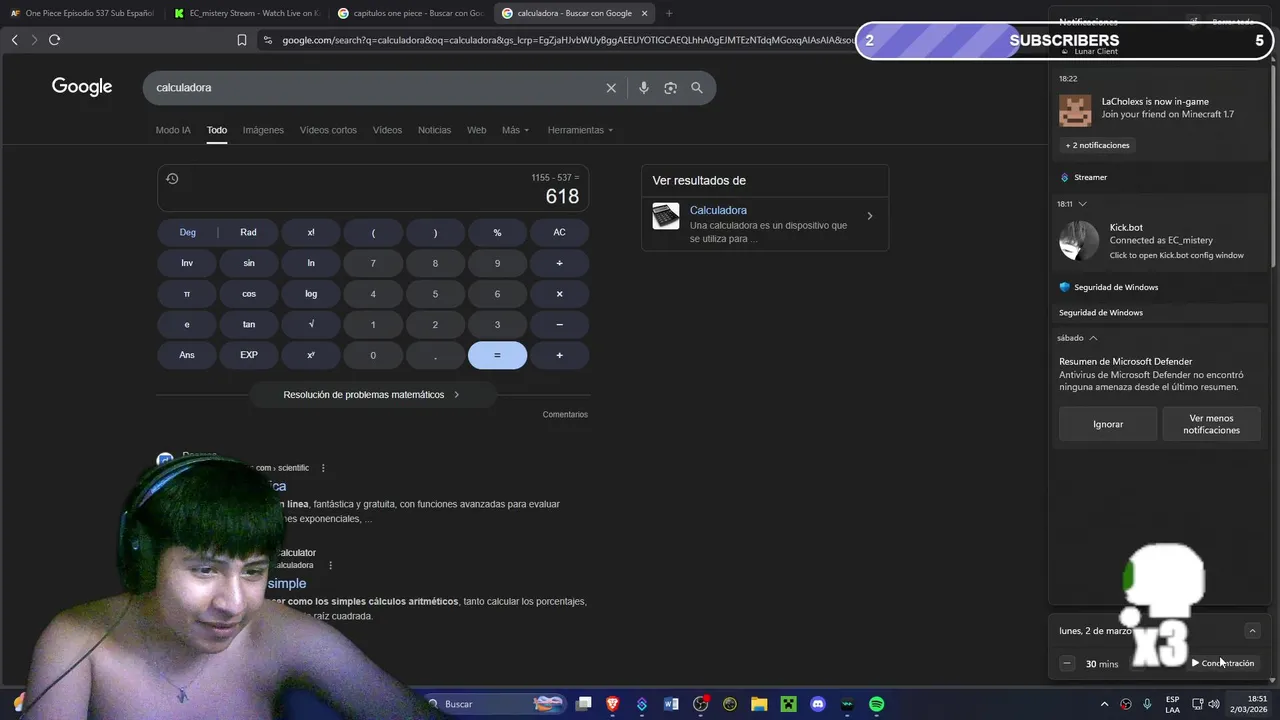Click Ver menos notificaciones button
The height and width of the screenshot is (720, 1280).
[x=1211, y=424]
